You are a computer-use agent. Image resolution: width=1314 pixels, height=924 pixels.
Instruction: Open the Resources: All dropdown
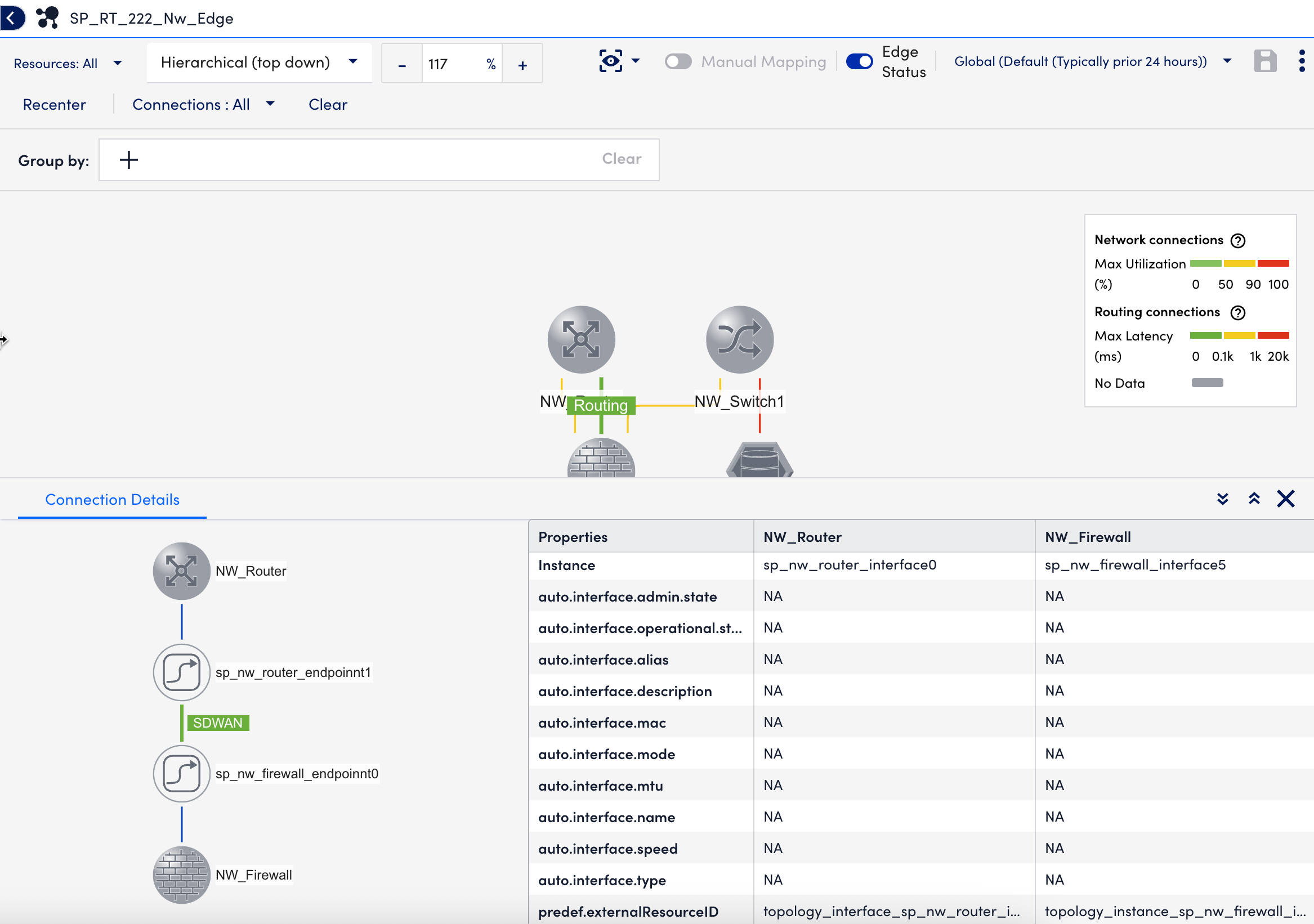click(x=68, y=64)
